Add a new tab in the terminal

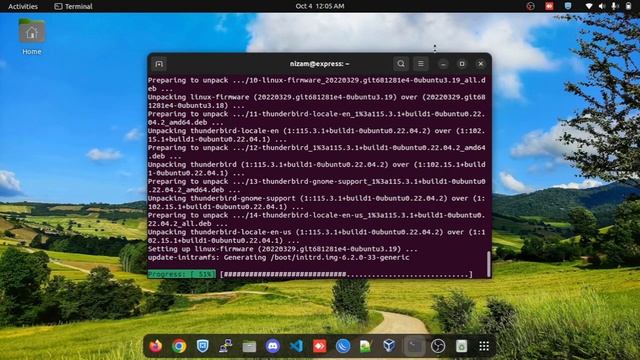pos(159,64)
